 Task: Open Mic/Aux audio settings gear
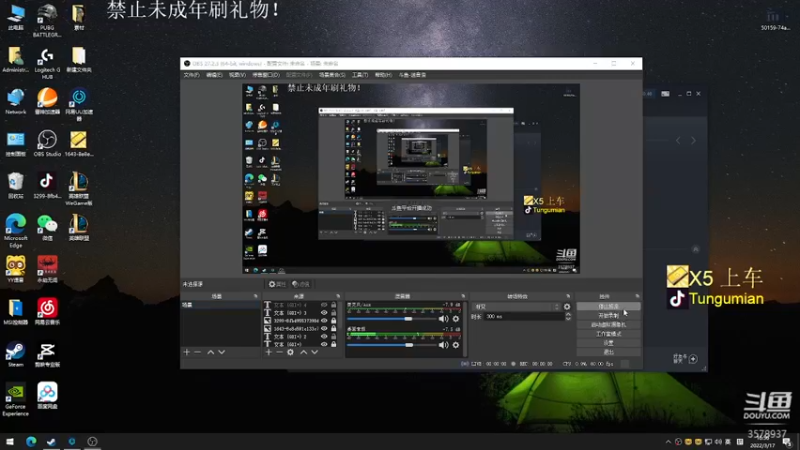pos(456,319)
